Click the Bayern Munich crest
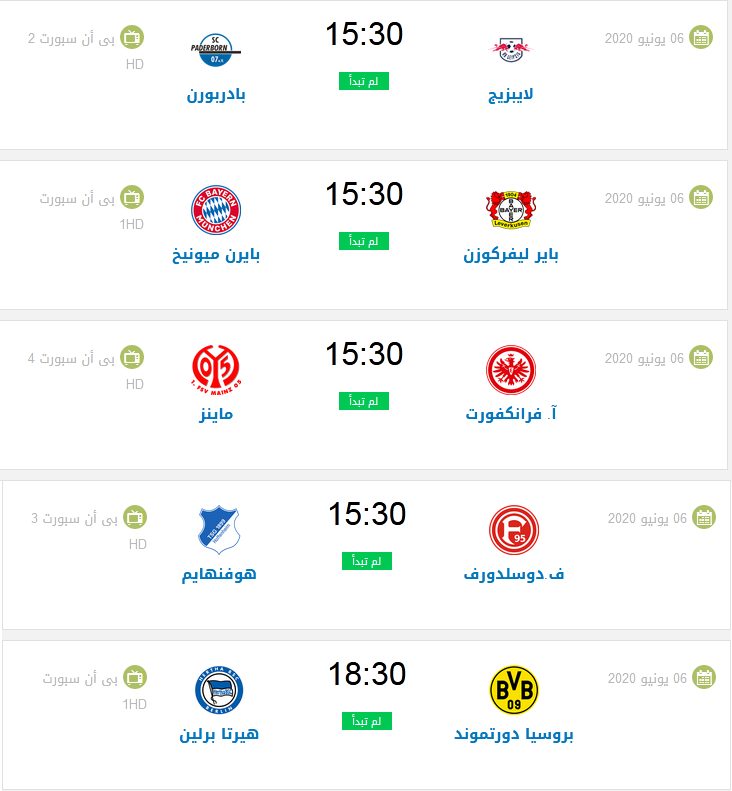Viewport: 732px width, 791px height. pos(216,210)
